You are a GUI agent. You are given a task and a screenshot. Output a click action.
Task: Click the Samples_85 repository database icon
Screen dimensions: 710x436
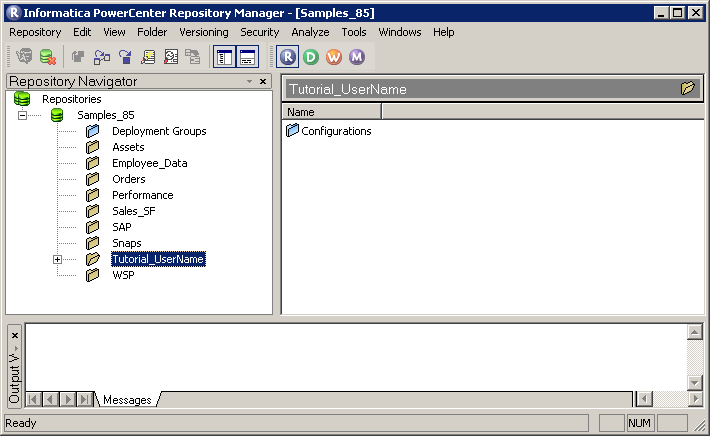click(57, 115)
